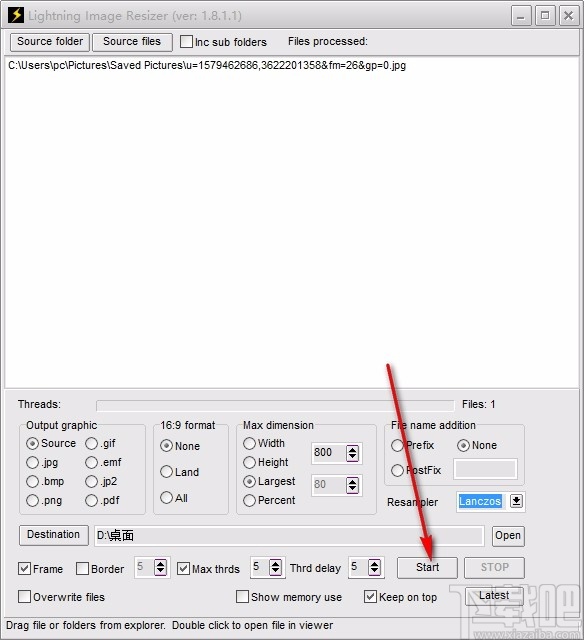
Task: Enable the Border checkbox
Action: pos(82,569)
